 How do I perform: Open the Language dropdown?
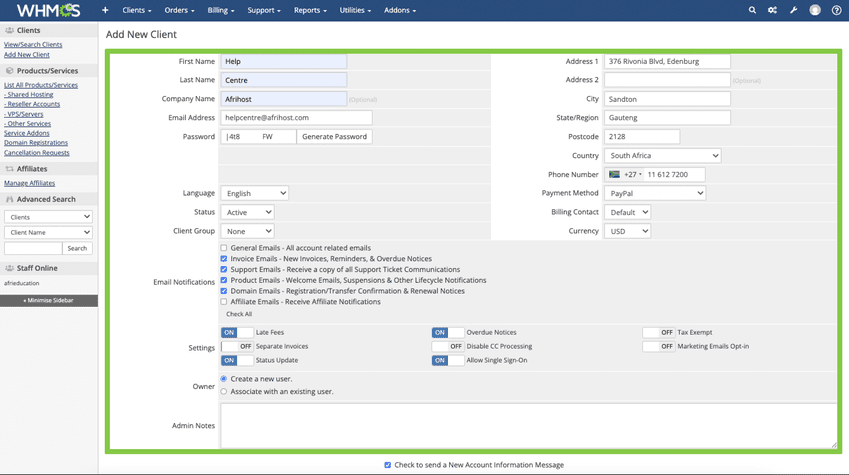[254, 193]
